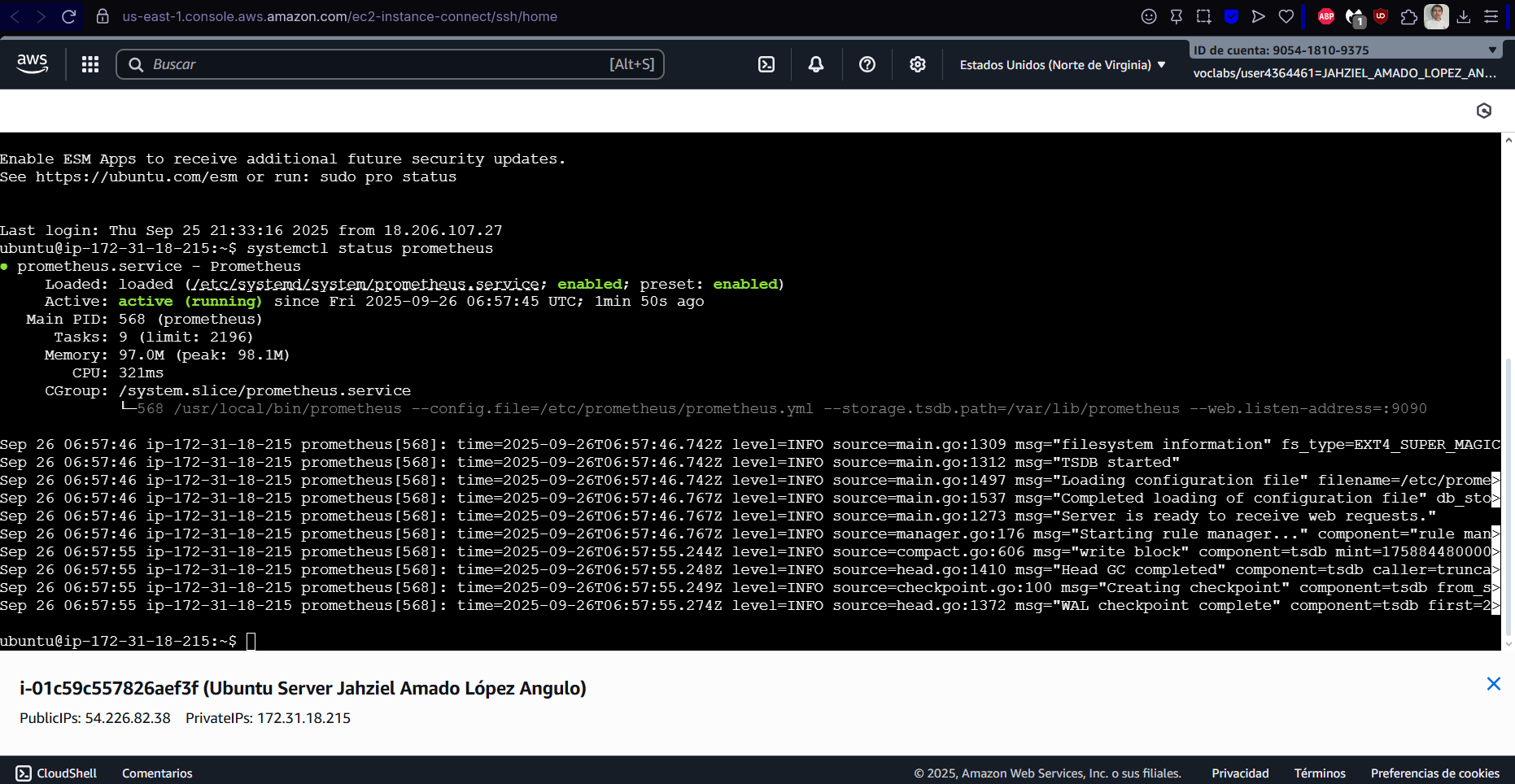Open the browser main menu icon

1491,16
